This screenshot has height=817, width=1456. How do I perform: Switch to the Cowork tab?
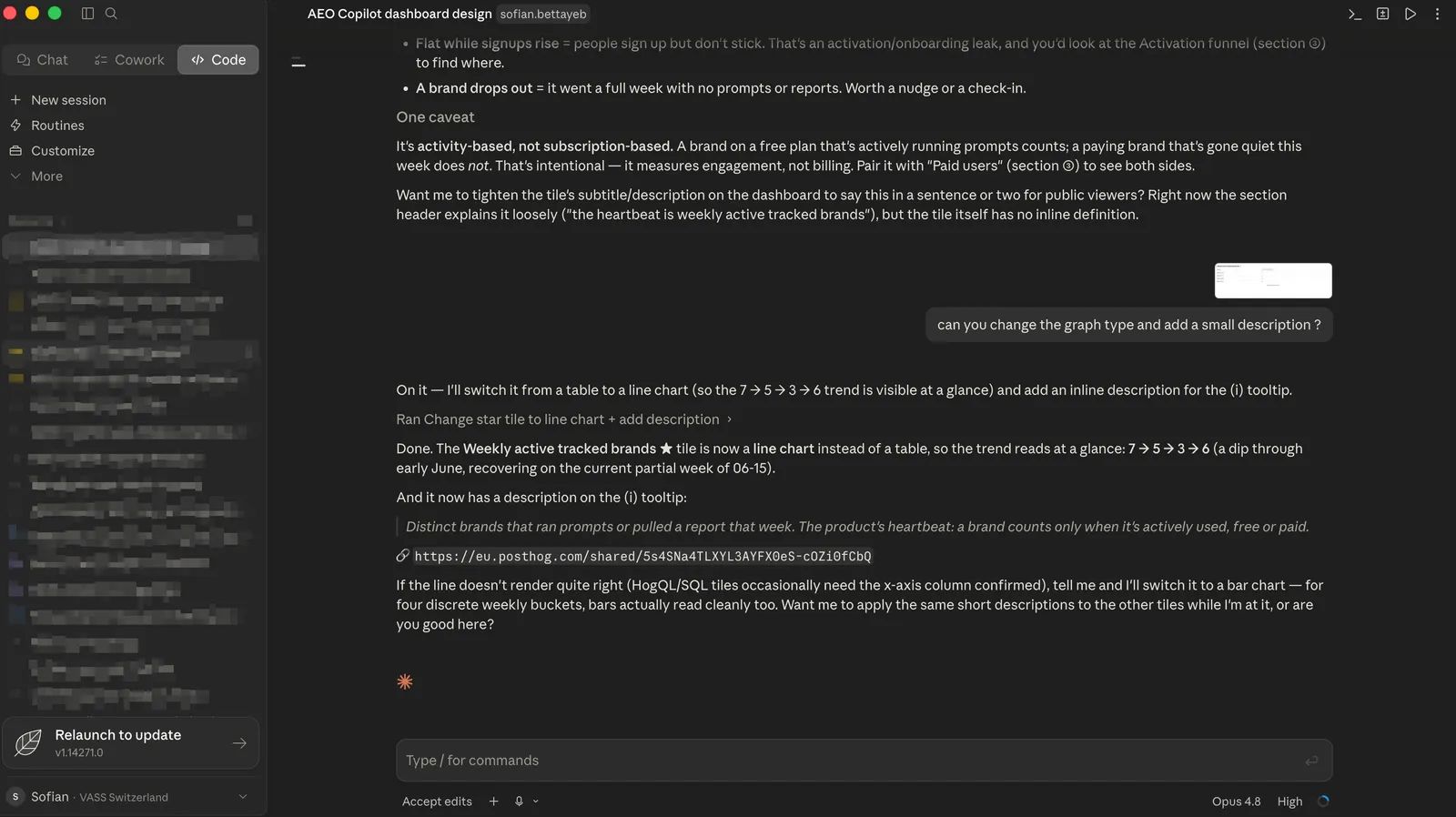129,60
